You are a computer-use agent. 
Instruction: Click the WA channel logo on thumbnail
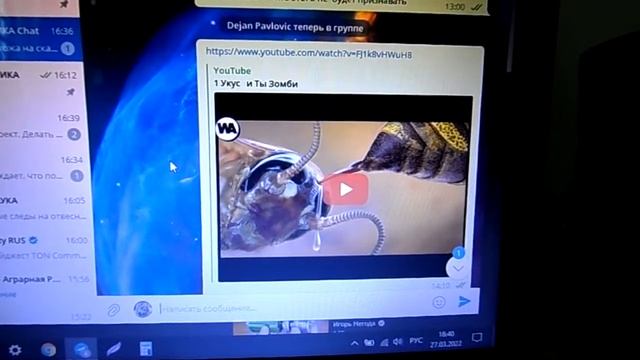[227, 129]
